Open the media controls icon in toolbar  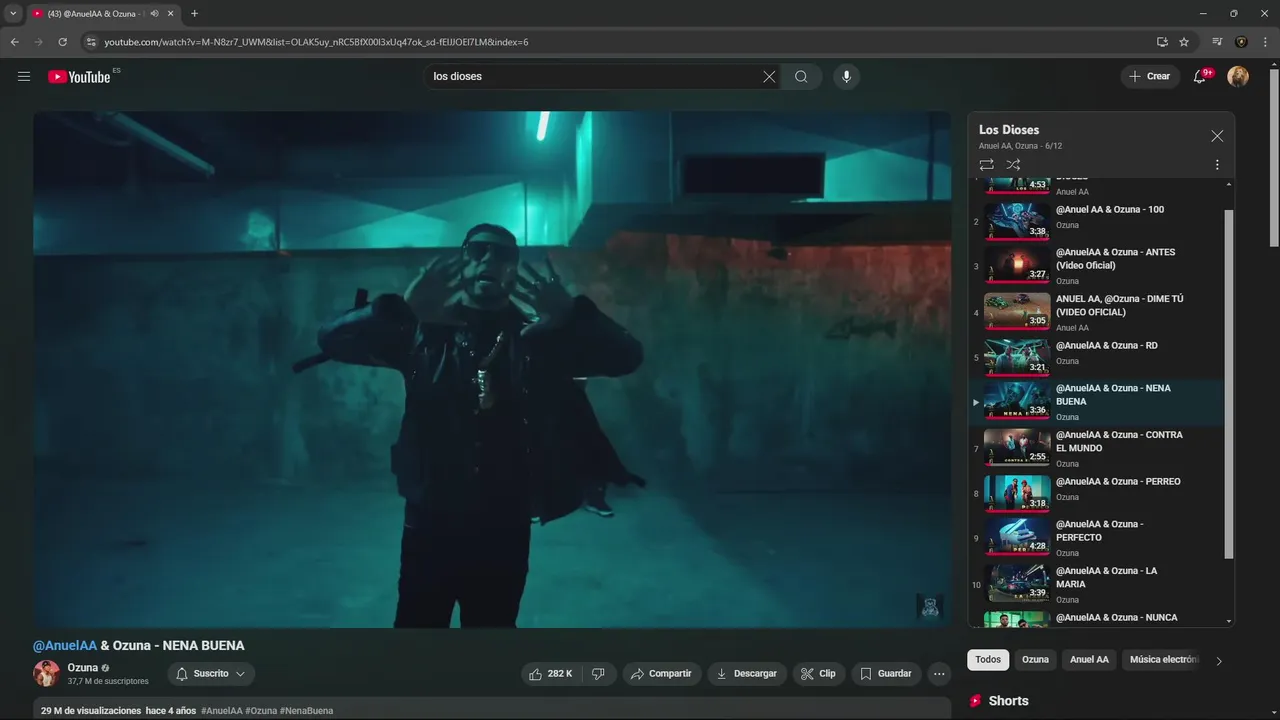pos(1217,42)
